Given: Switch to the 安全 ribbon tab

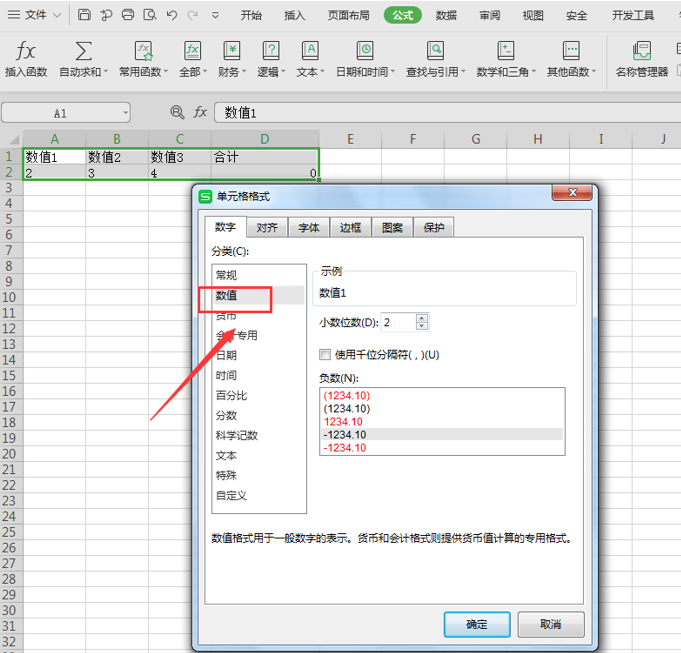Looking at the screenshot, I should pyautogui.click(x=576, y=15).
